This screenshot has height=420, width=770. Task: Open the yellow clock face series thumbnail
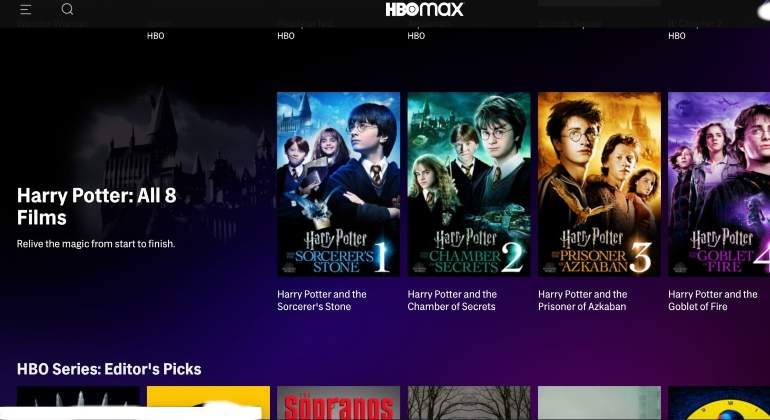click(x=719, y=403)
